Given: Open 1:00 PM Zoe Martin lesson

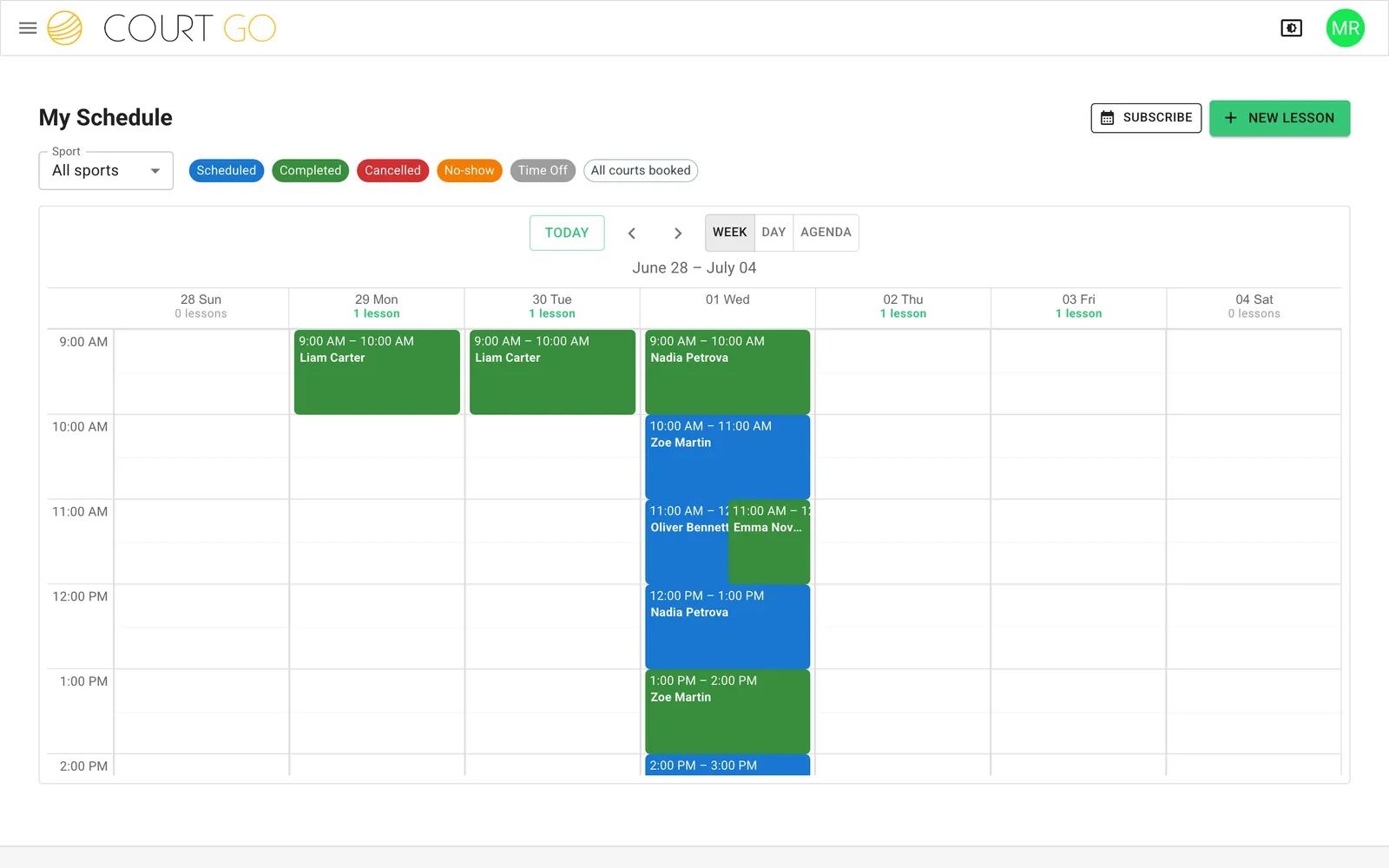Looking at the screenshot, I should 727,712.
